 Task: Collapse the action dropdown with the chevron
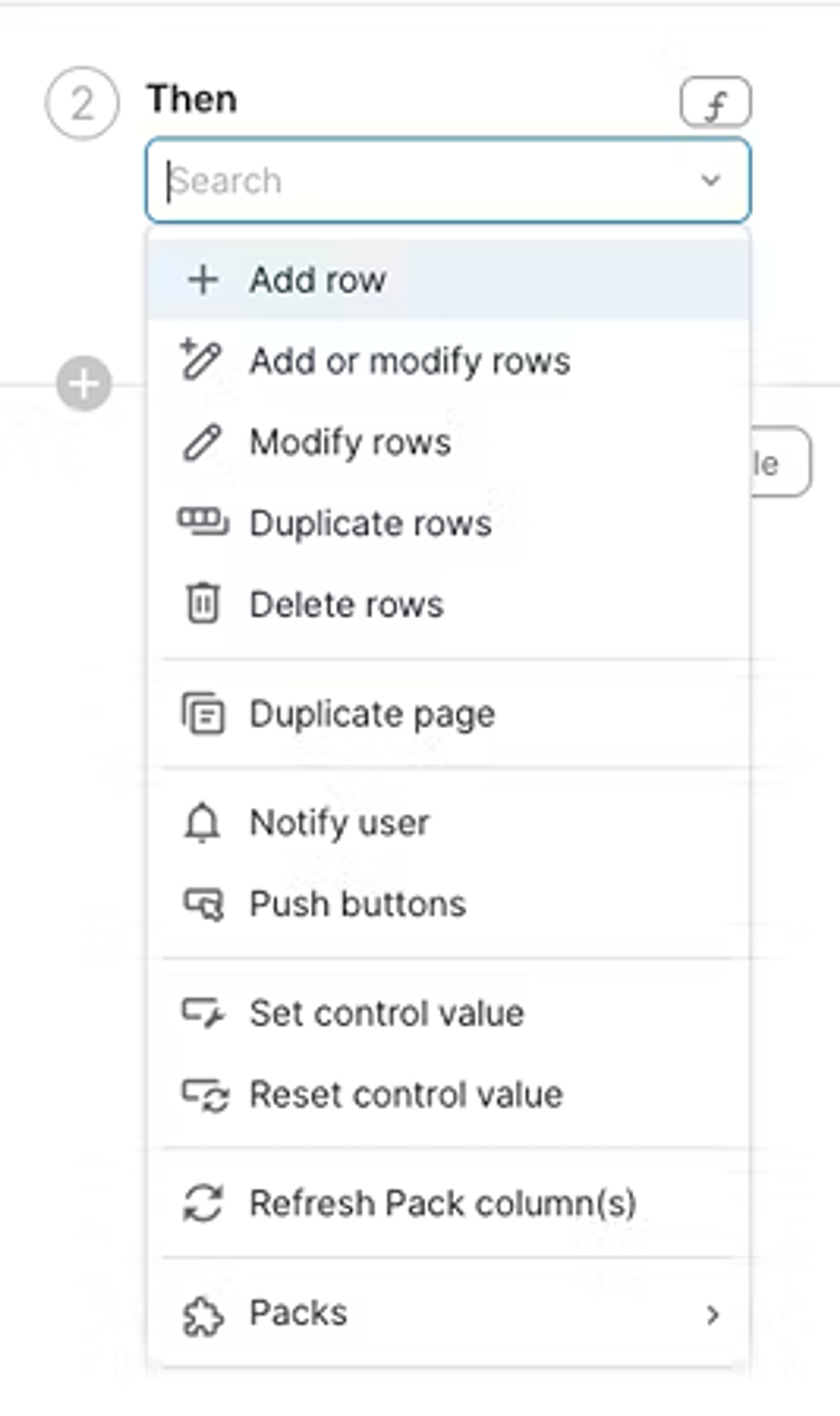[710, 181]
